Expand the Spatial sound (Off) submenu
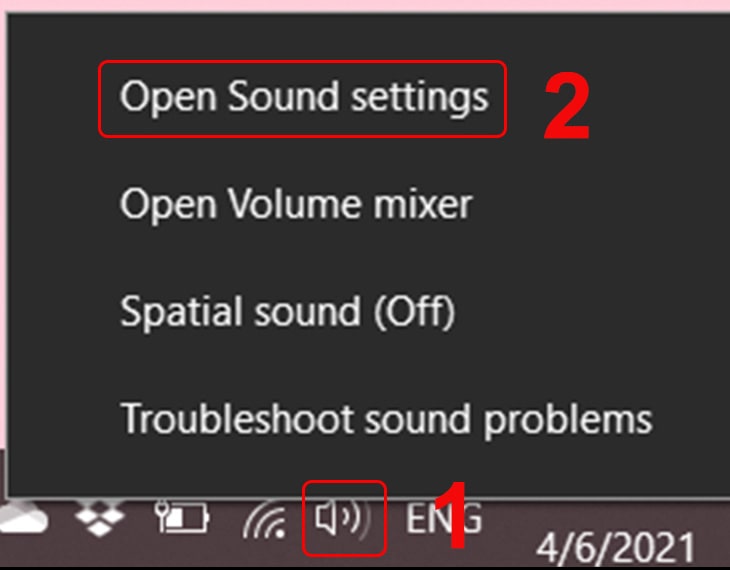The image size is (730, 570). pos(287,312)
